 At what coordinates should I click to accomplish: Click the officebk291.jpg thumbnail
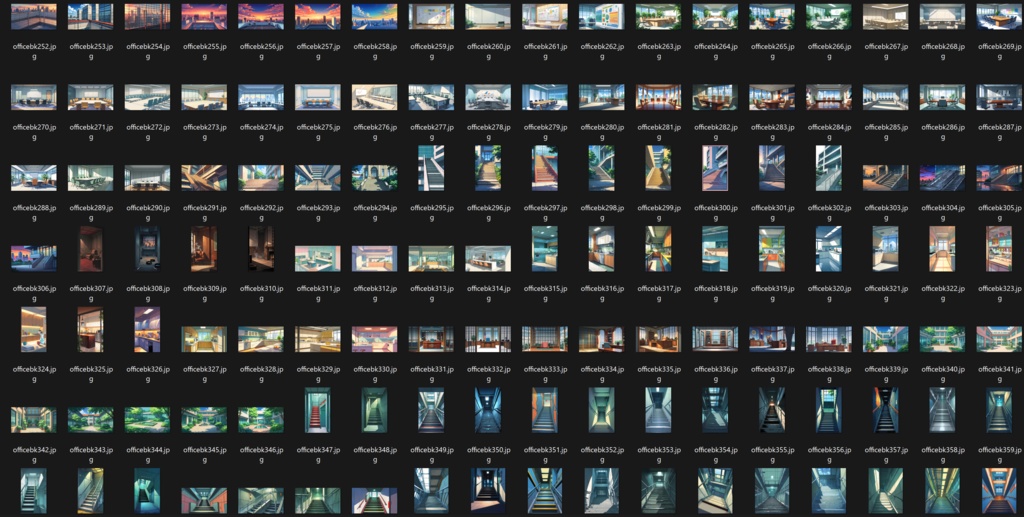(x=204, y=178)
